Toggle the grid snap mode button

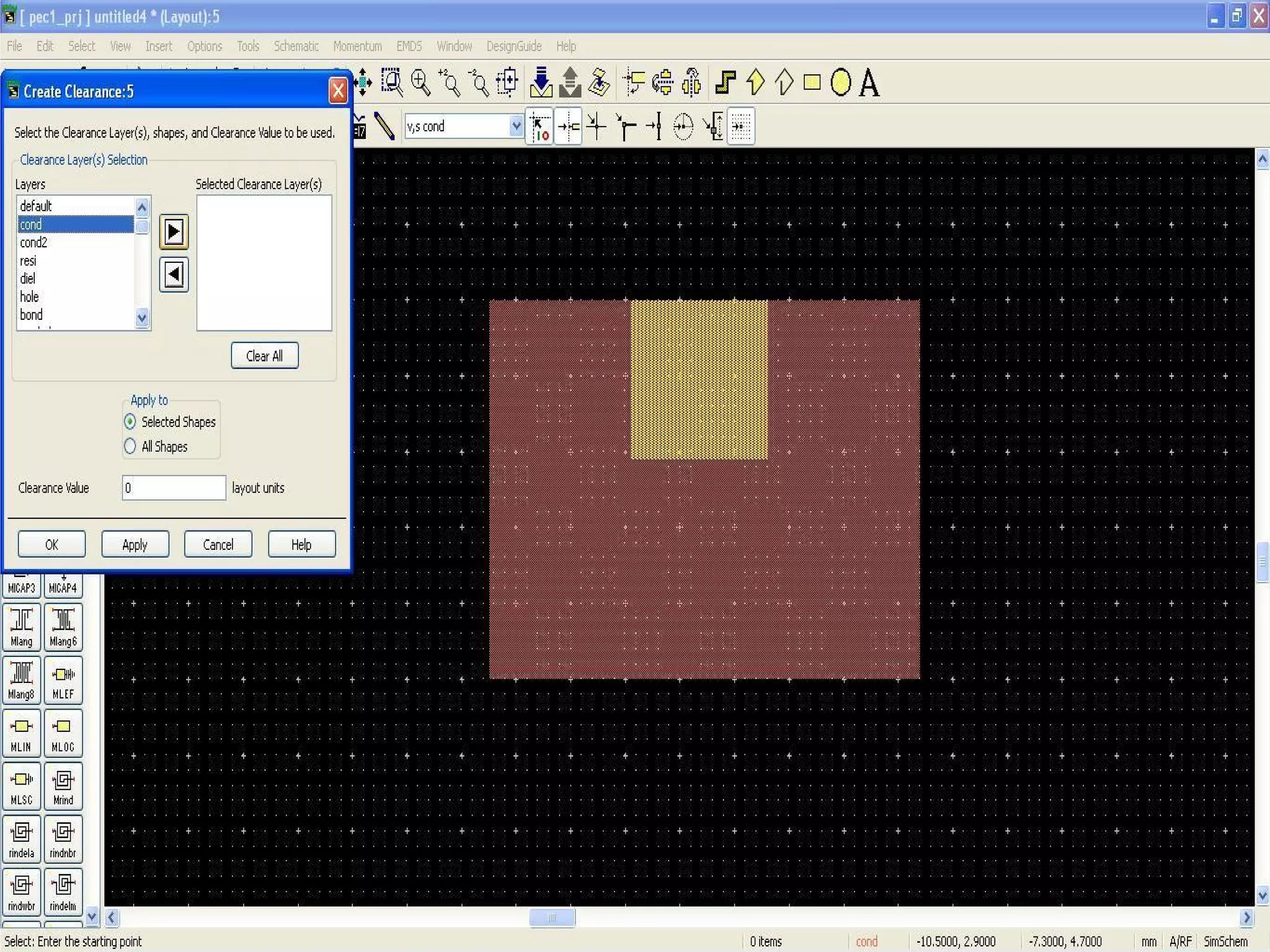[740, 126]
